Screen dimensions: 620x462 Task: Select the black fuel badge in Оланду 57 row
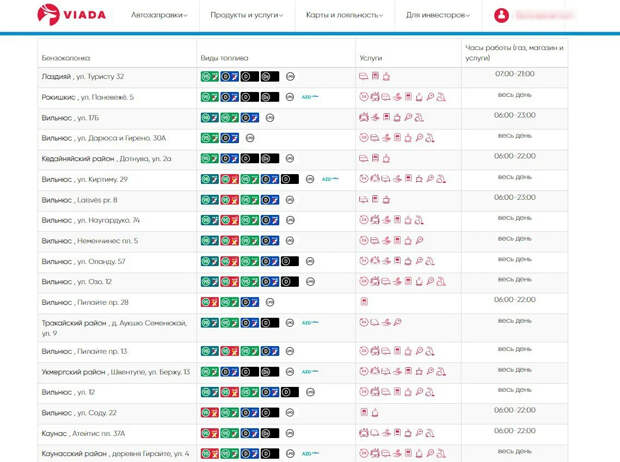[x=290, y=261]
